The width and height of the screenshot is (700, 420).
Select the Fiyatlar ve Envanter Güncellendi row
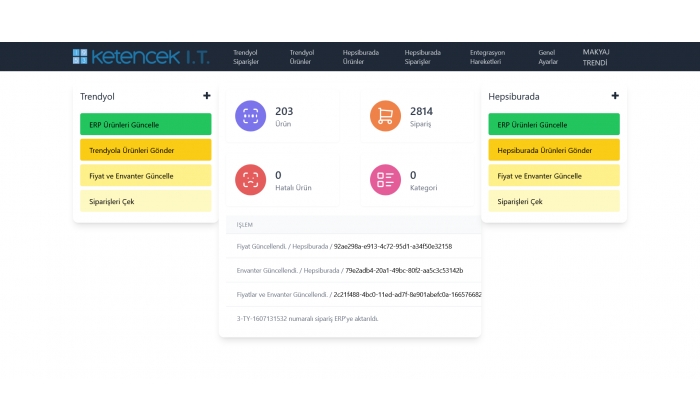(x=354, y=295)
